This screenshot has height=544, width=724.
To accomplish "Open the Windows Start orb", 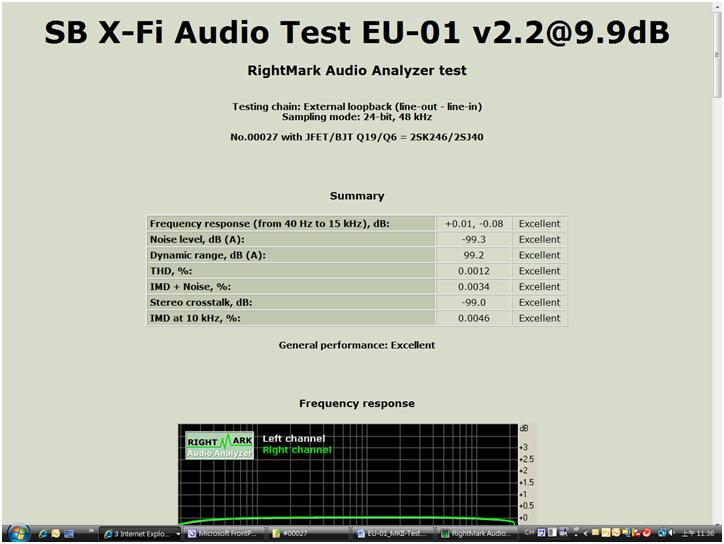I will [x=18, y=533].
